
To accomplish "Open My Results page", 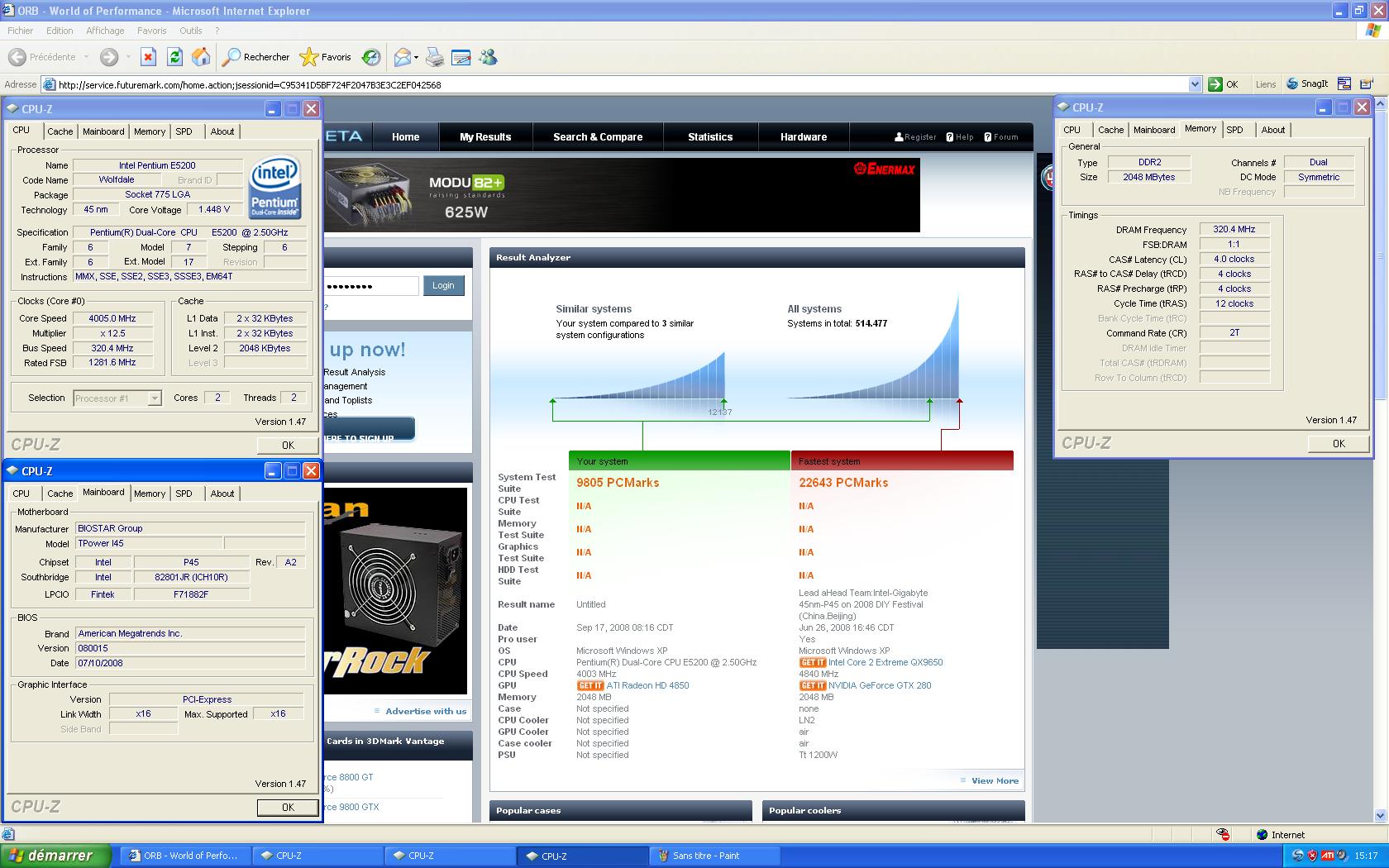I will click(x=485, y=137).
